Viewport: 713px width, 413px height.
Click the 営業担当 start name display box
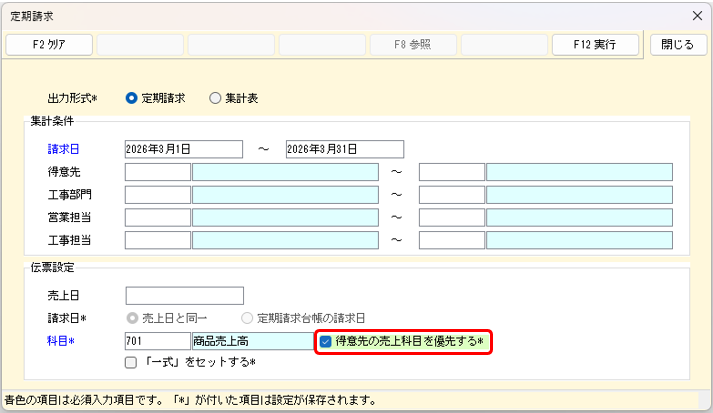click(x=286, y=217)
